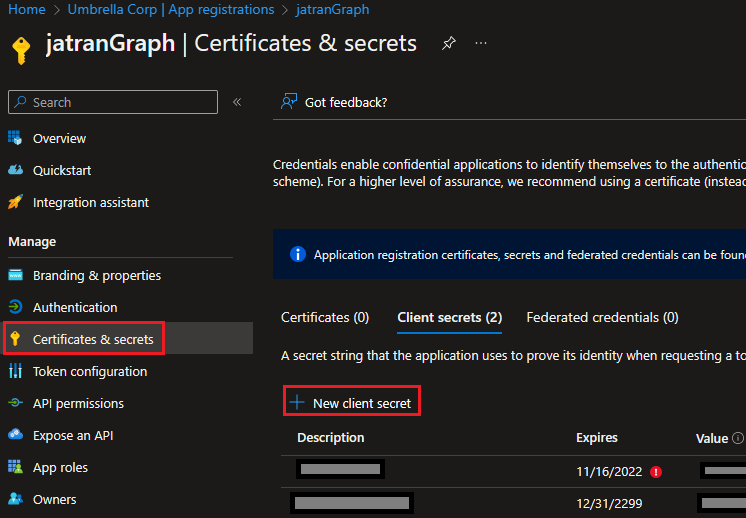Click the Overview icon in sidebar
Image resolution: width=746 pixels, height=518 pixels.
pos(15,138)
